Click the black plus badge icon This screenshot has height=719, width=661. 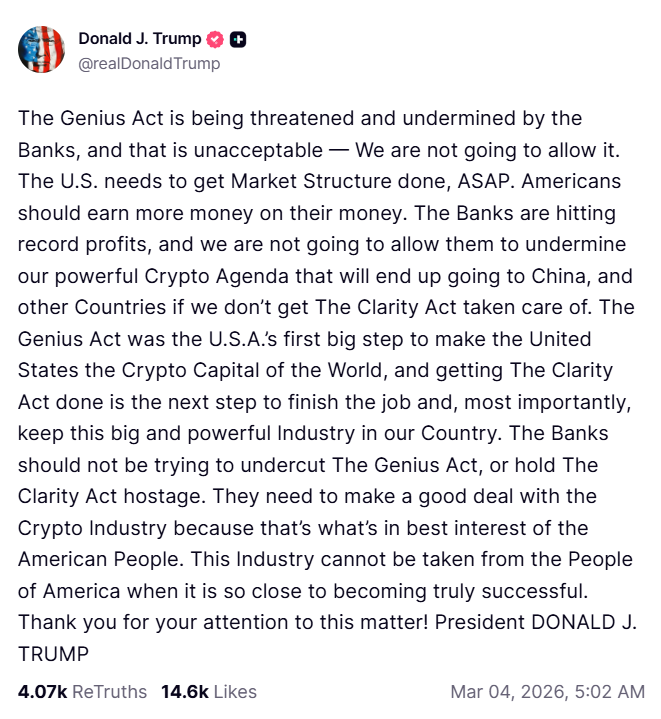click(238, 40)
